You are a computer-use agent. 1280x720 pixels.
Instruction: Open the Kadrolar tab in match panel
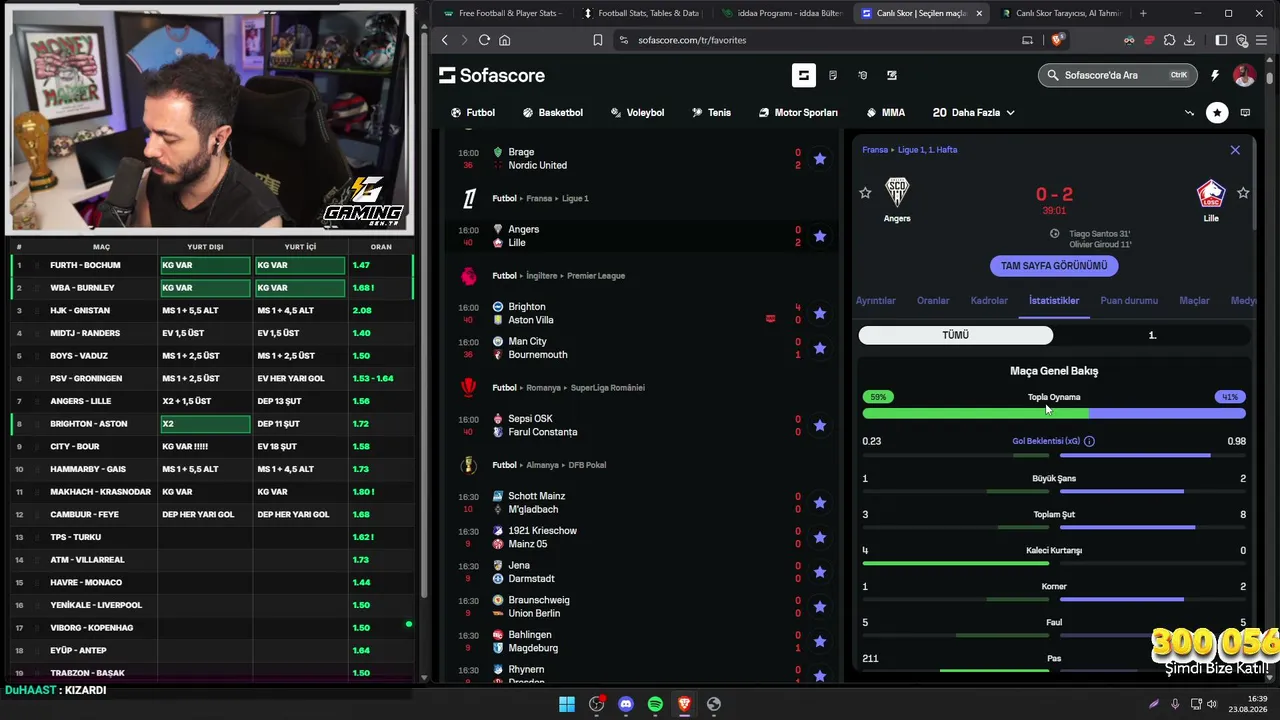pyautogui.click(x=989, y=300)
